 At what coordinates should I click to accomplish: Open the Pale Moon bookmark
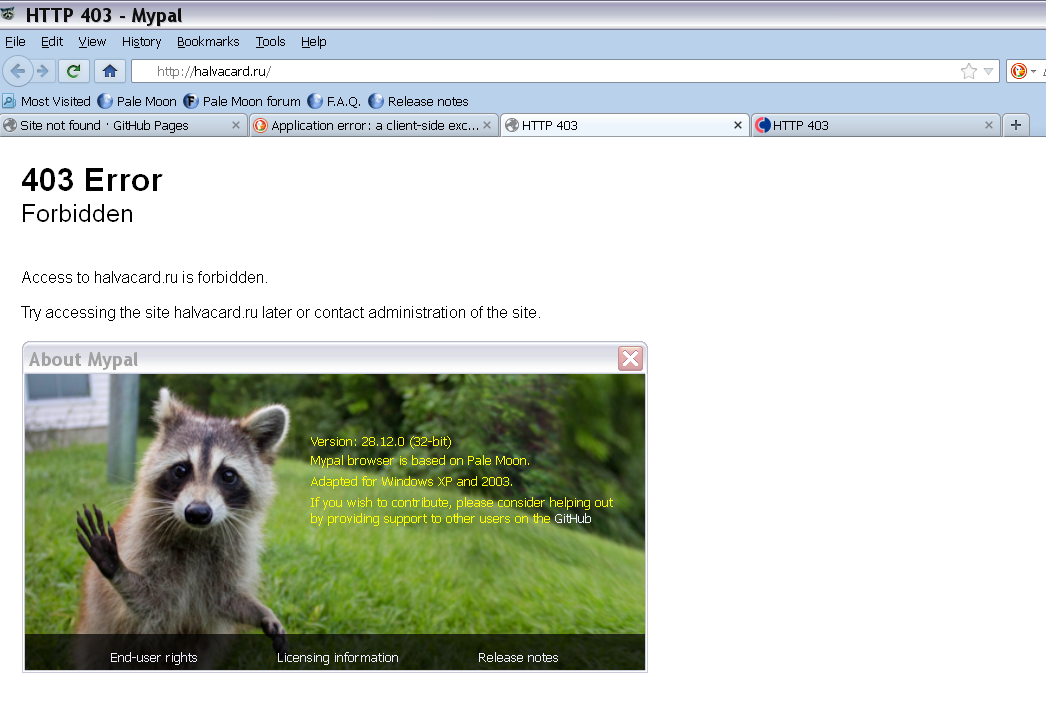[x=137, y=101]
